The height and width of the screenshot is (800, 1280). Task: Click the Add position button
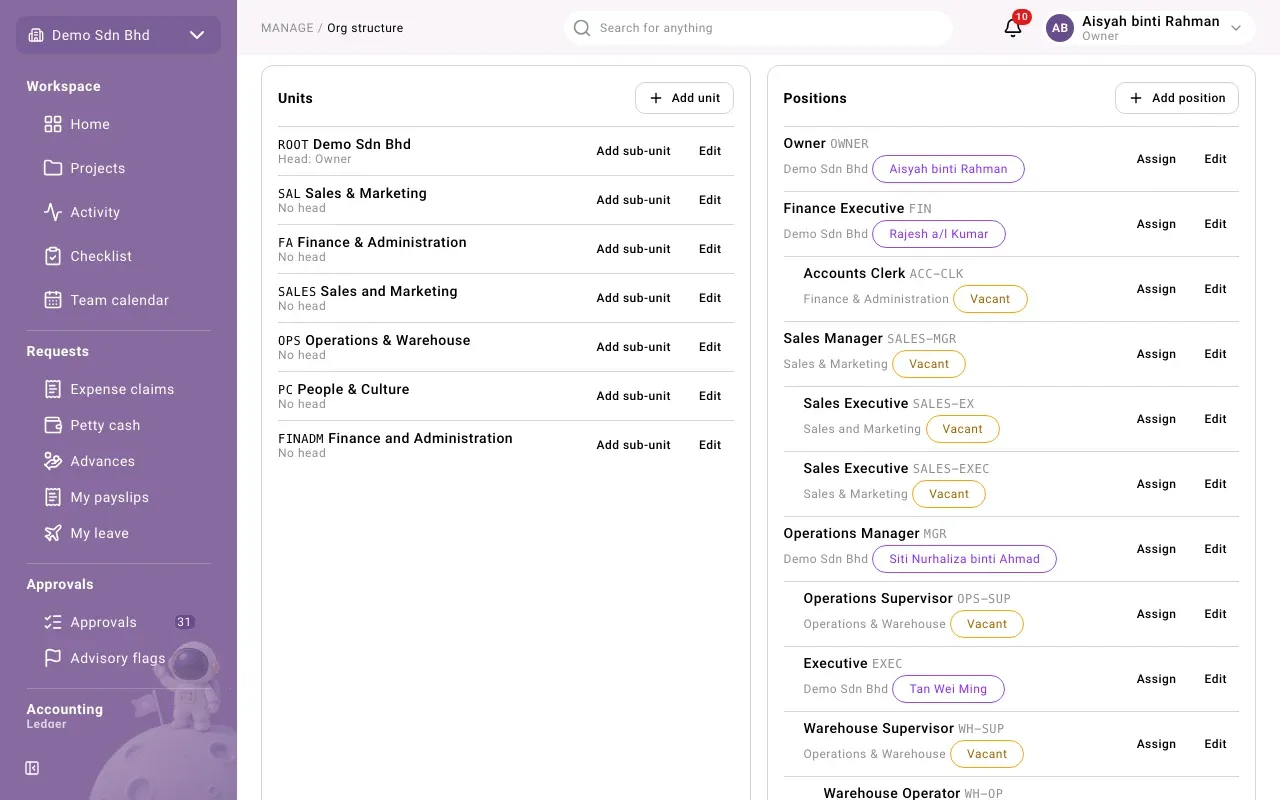(1177, 98)
